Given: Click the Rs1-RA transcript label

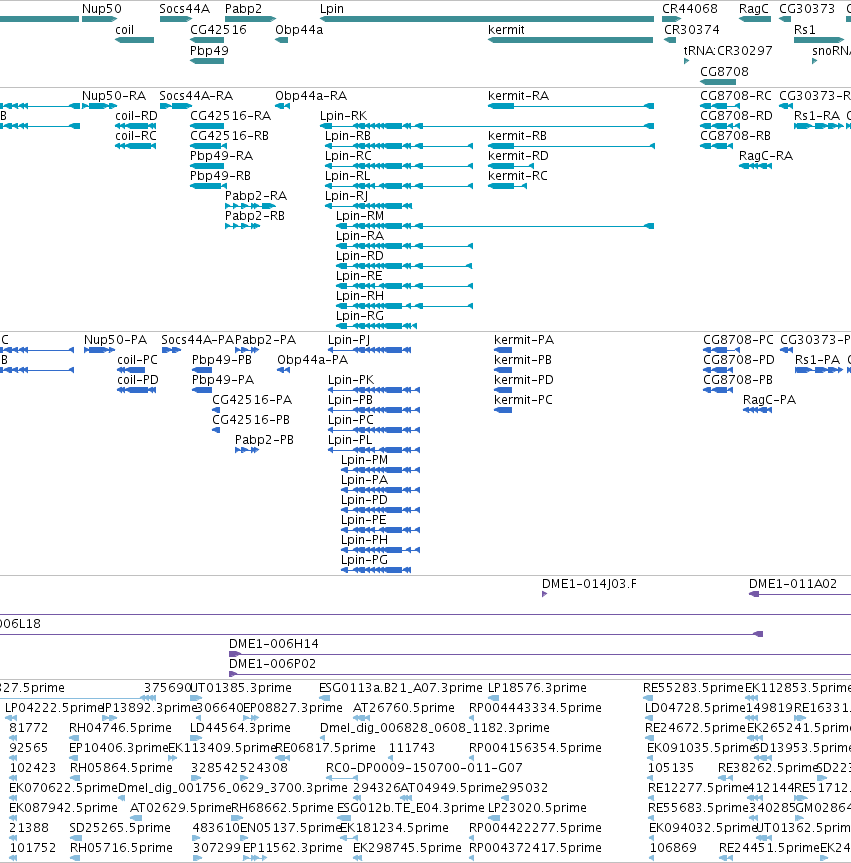Looking at the screenshot, I should tap(817, 116).
